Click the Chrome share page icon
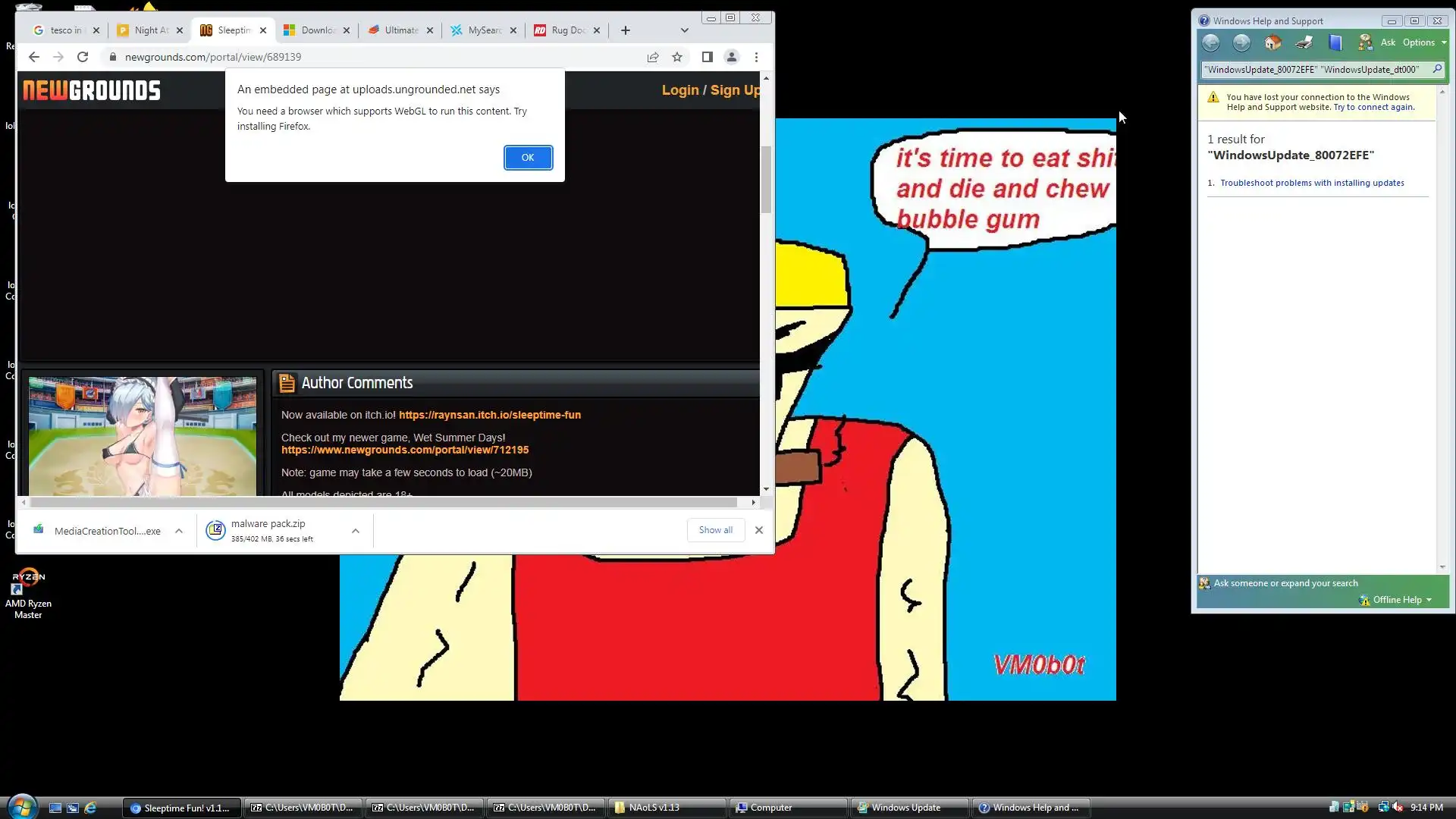 [x=652, y=57]
